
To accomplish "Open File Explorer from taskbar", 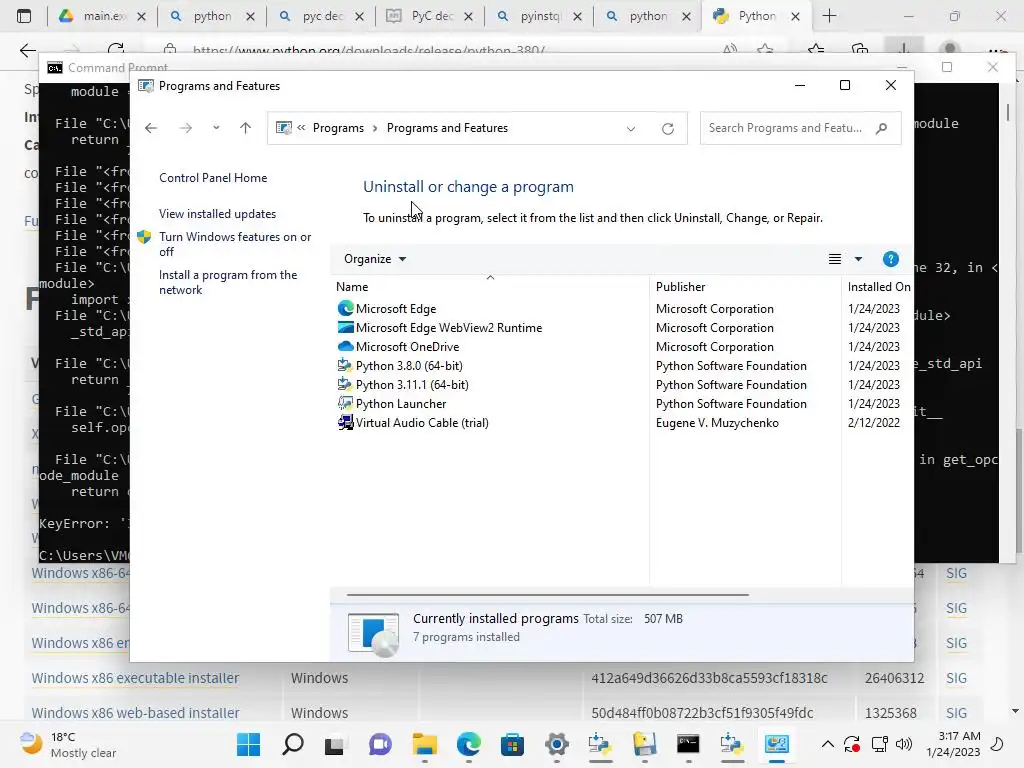I will (x=424, y=744).
